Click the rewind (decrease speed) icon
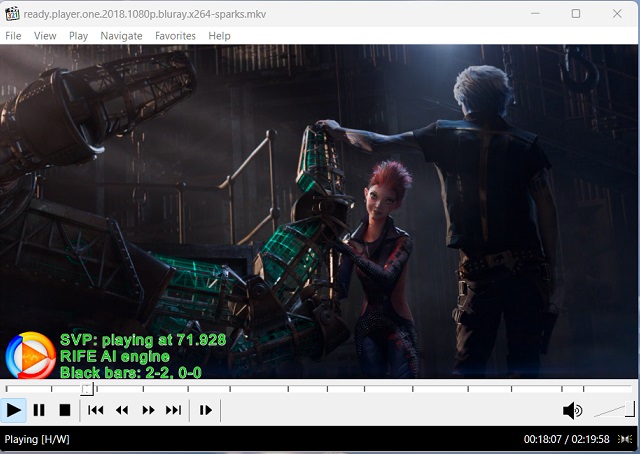640x454 pixels. (122, 410)
